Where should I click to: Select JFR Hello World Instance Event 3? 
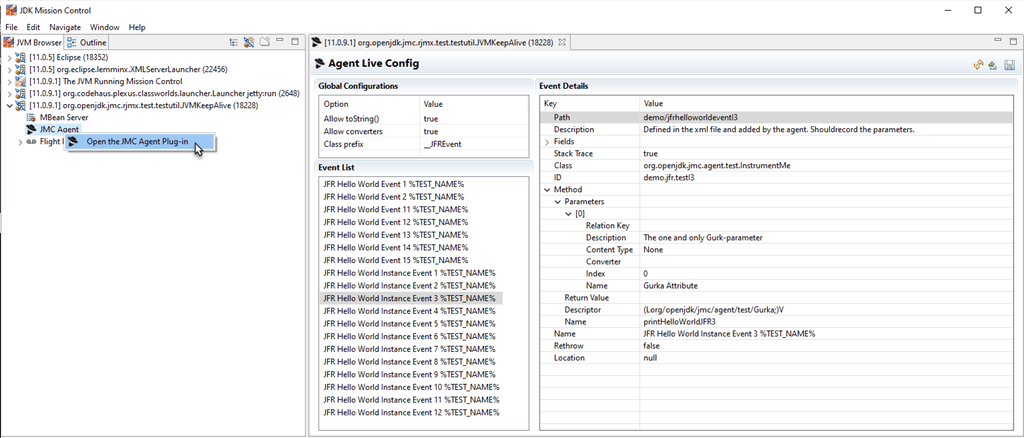(x=411, y=298)
